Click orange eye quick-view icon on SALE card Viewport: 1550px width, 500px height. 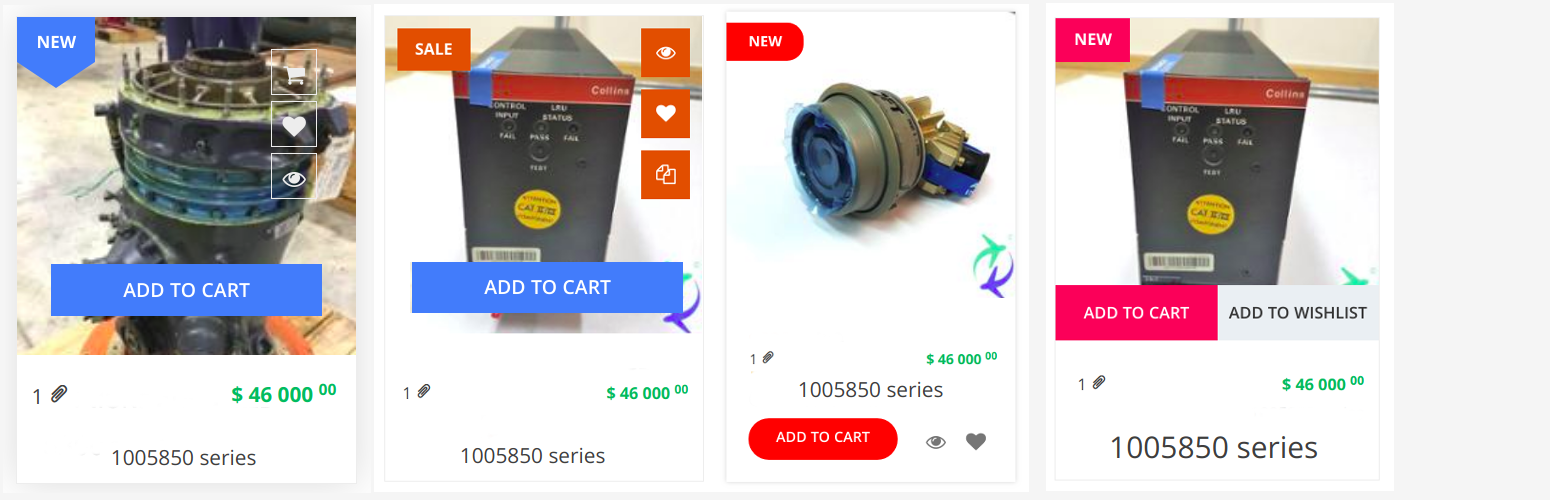666,53
